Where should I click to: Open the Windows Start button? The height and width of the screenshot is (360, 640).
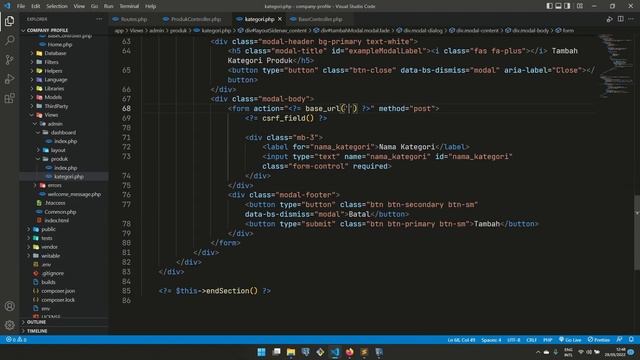point(261,352)
